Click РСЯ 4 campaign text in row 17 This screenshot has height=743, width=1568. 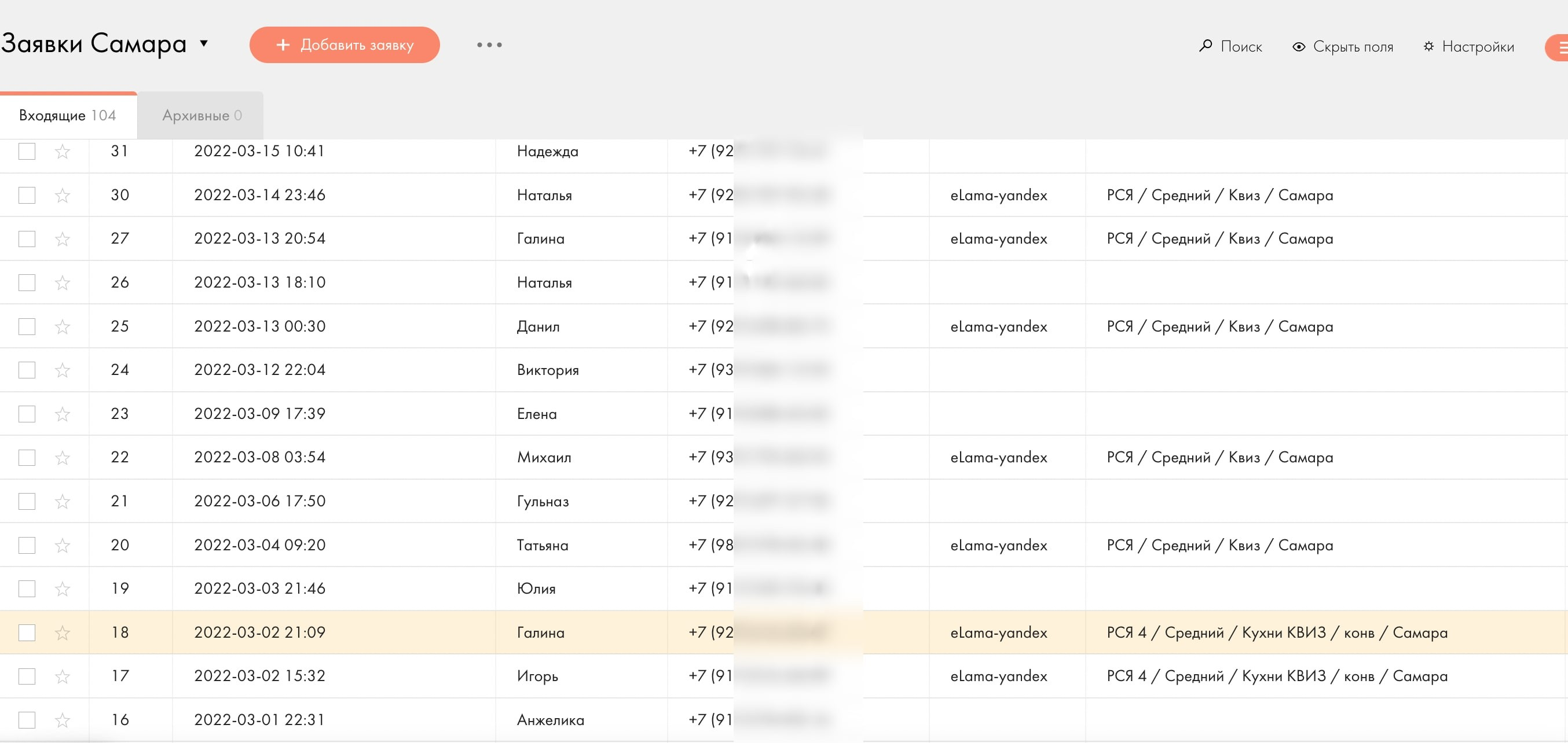[x=1277, y=676]
